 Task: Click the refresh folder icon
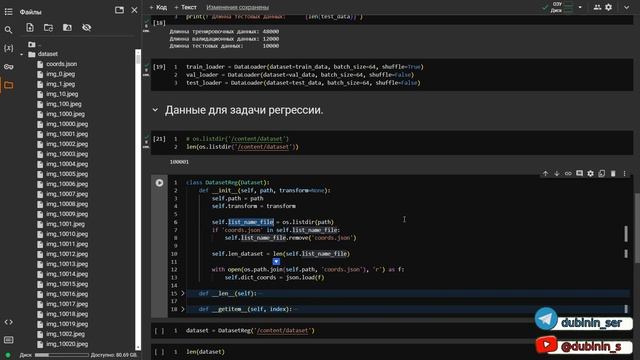pyautogui.click(x=49, y=27)
